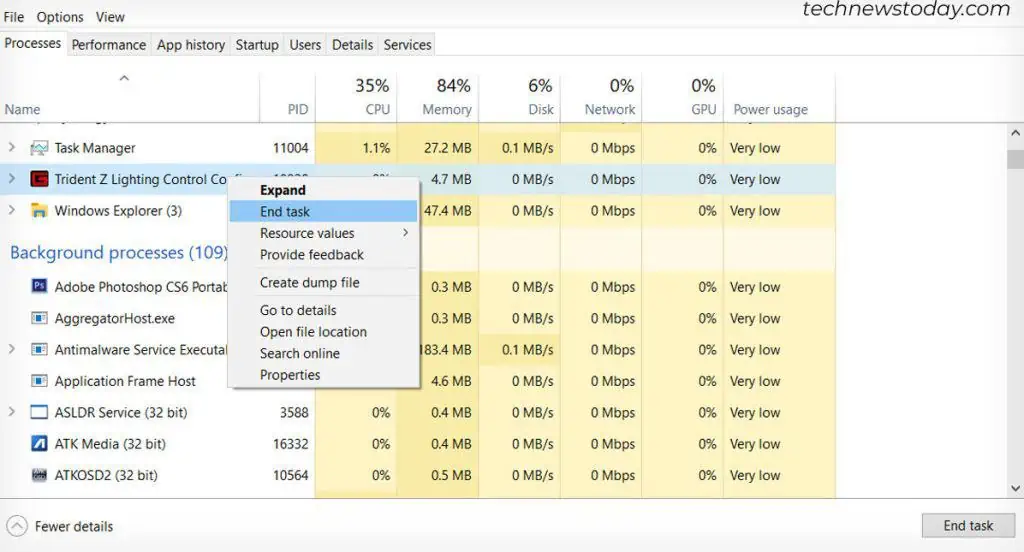The height and width of the screenshot is (552, 1024).
Task: Expand the Antimalware Service Executable row
Action: [x=12, y=349]
